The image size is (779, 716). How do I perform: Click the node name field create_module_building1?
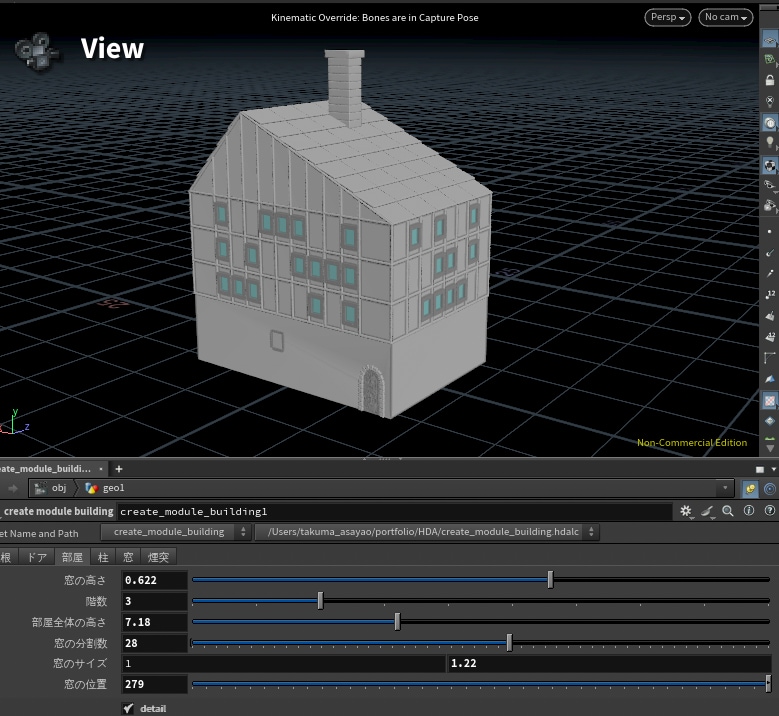point(394,511)
